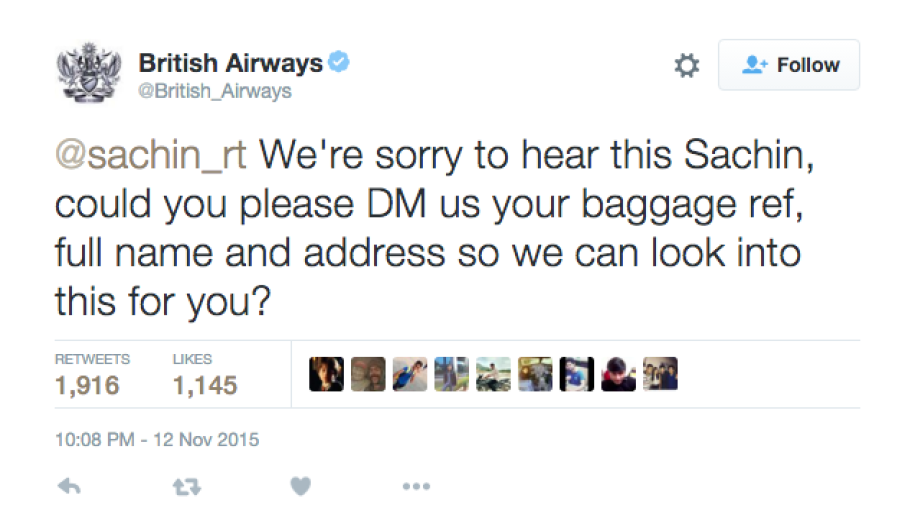The image size is (915, 531).
Task: Select the second liker avatar thumbnail
Action: 368,374
